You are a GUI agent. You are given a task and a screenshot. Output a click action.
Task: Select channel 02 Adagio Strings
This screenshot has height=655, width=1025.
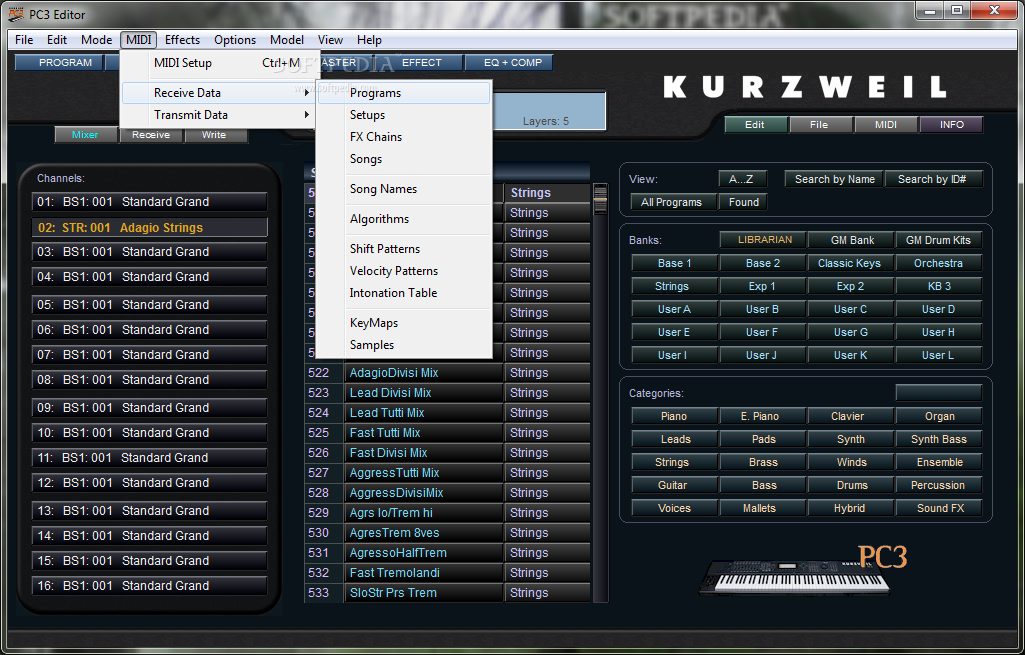click(x=150, y=227)
